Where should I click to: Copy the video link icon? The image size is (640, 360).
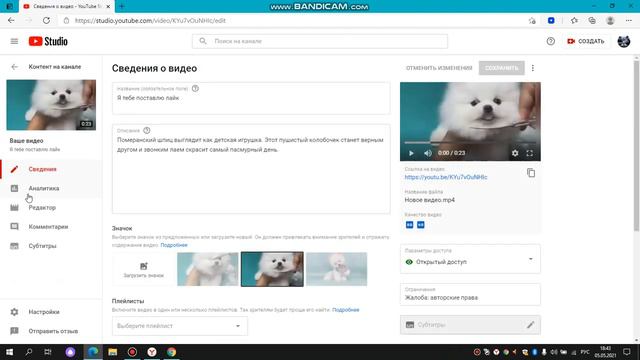531,173
